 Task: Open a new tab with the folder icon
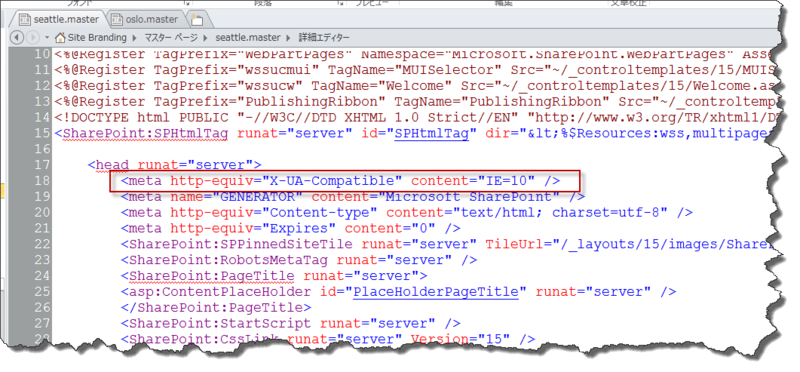[x=197, y=20]
